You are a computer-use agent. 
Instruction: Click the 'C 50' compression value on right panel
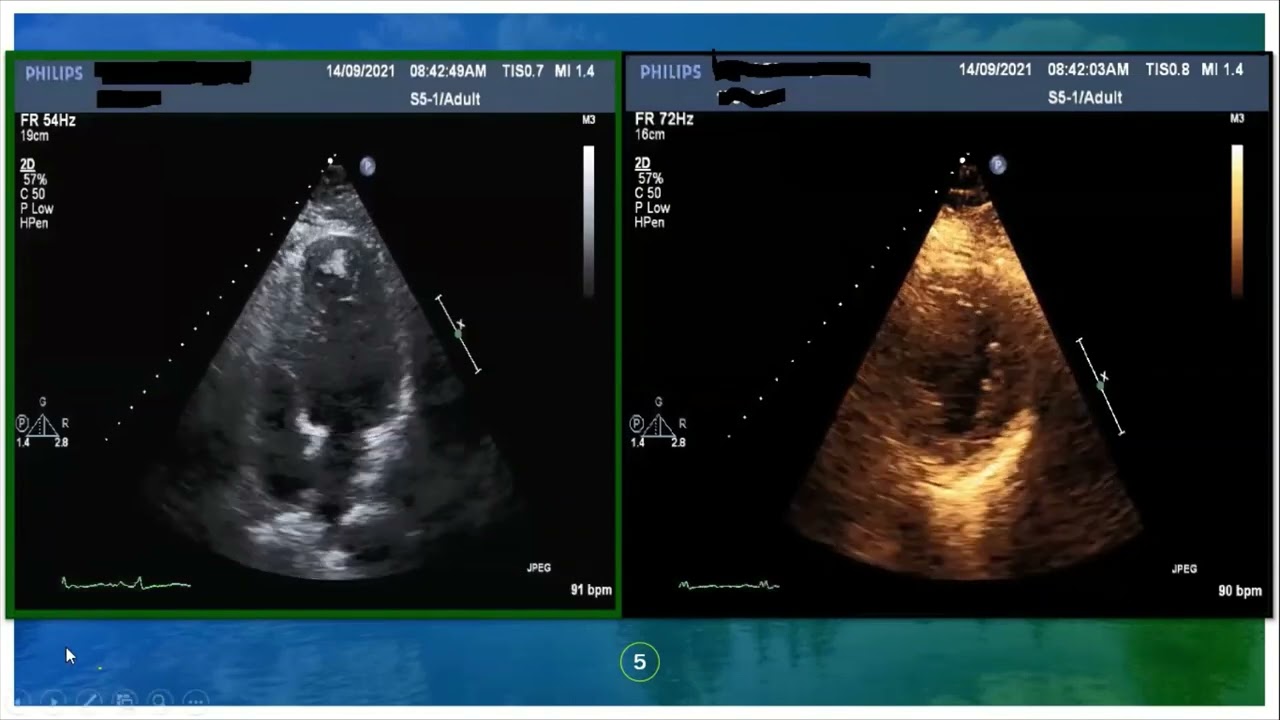click(648, 193)
